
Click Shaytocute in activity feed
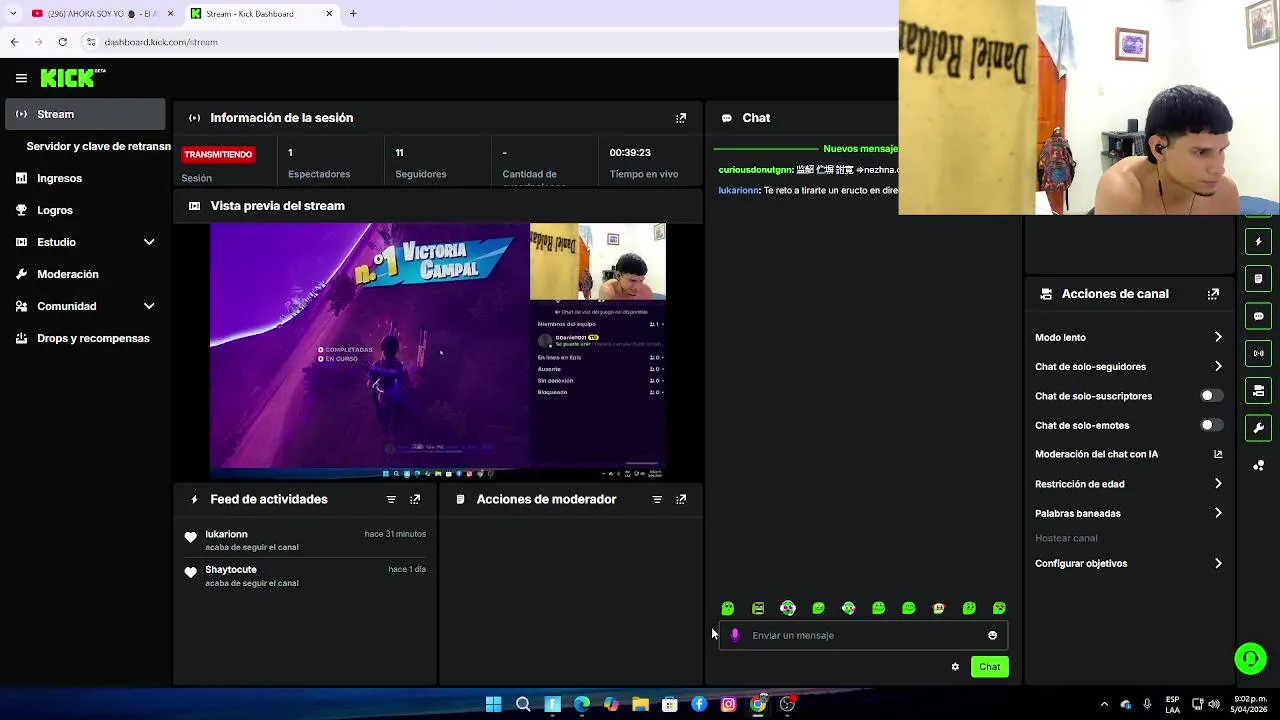[231, 569]
